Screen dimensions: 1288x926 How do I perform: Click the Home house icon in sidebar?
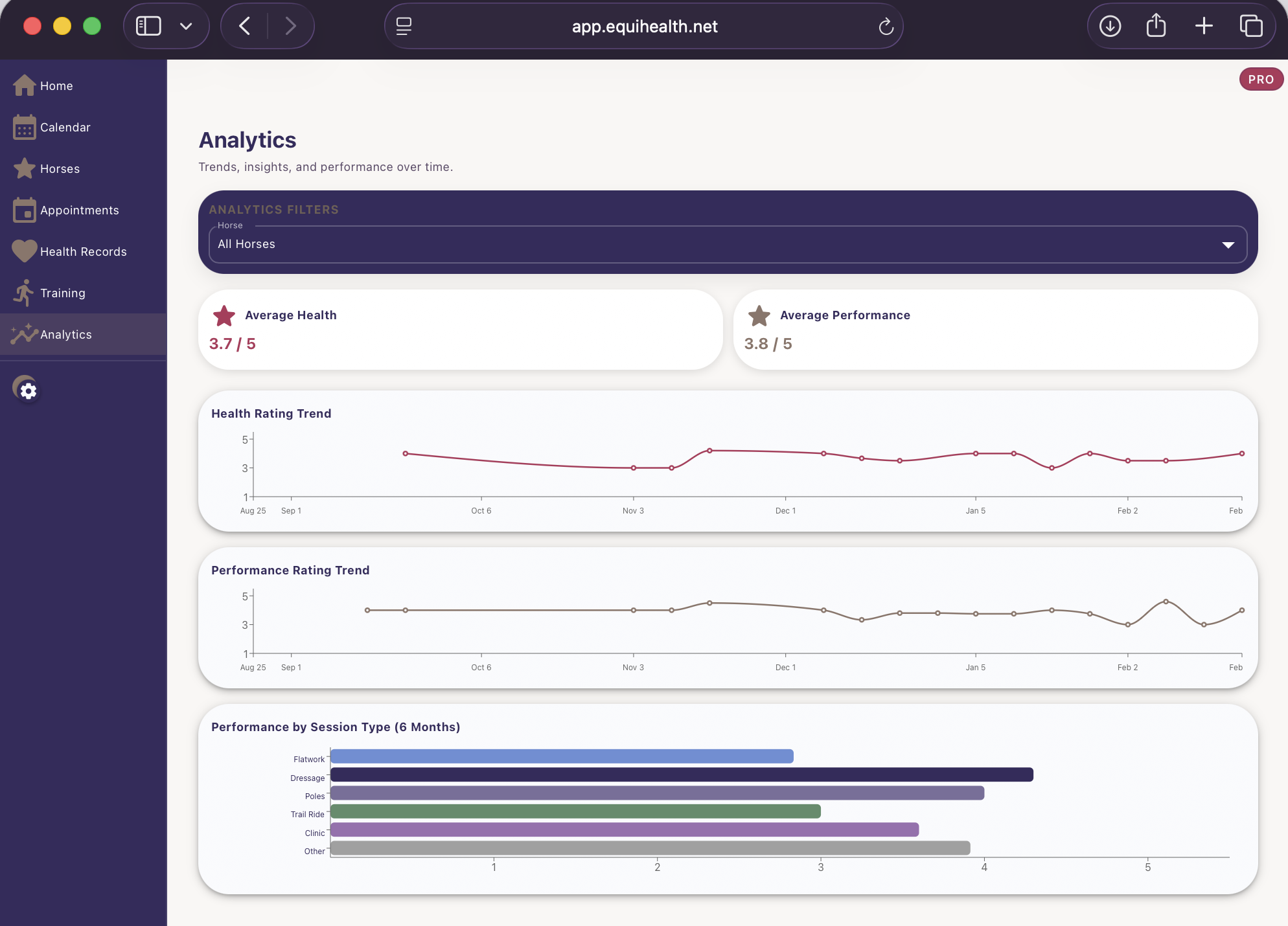(24, 85)
